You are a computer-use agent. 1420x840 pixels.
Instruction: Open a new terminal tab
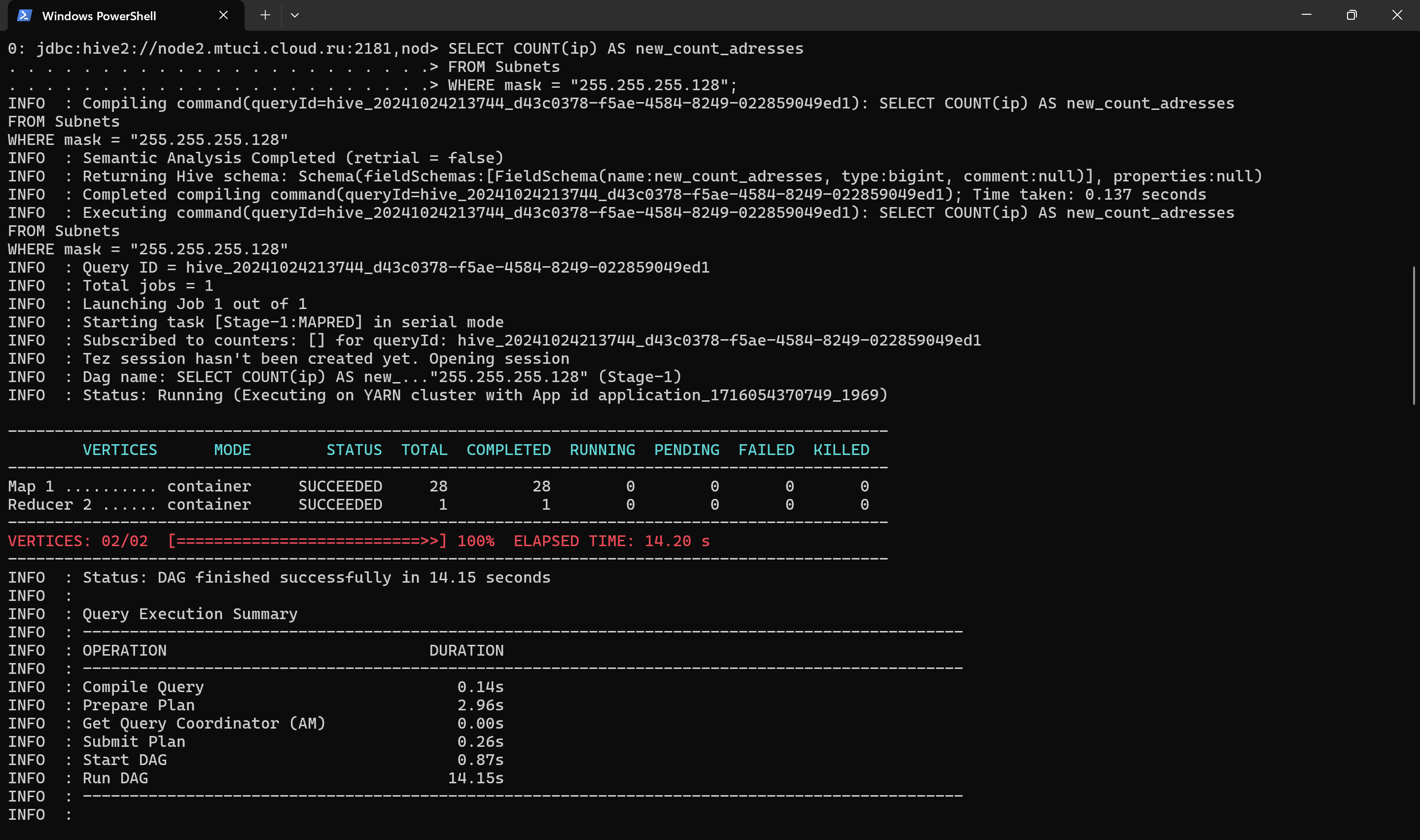[x=265, y=15]
